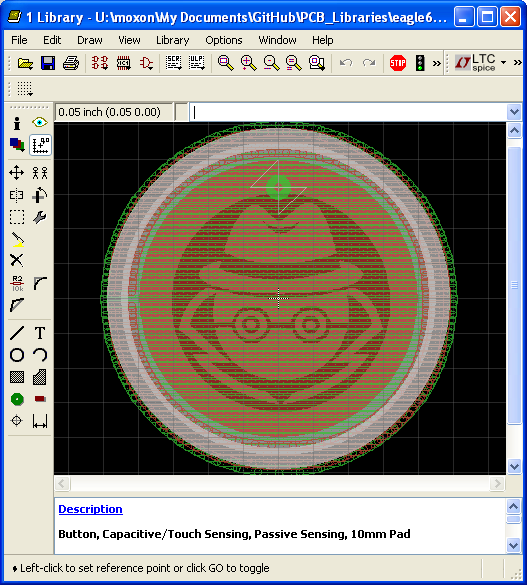This screenshot has height=585, width=527.
Task: Click the Save disk icon
Action: (48, 63)
